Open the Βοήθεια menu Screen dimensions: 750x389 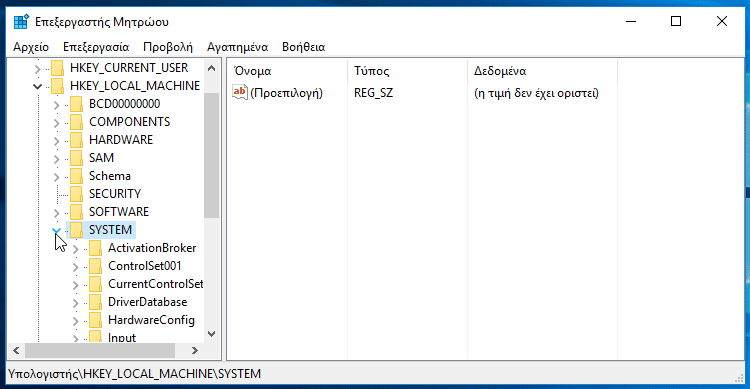click(x=304, y=47)
